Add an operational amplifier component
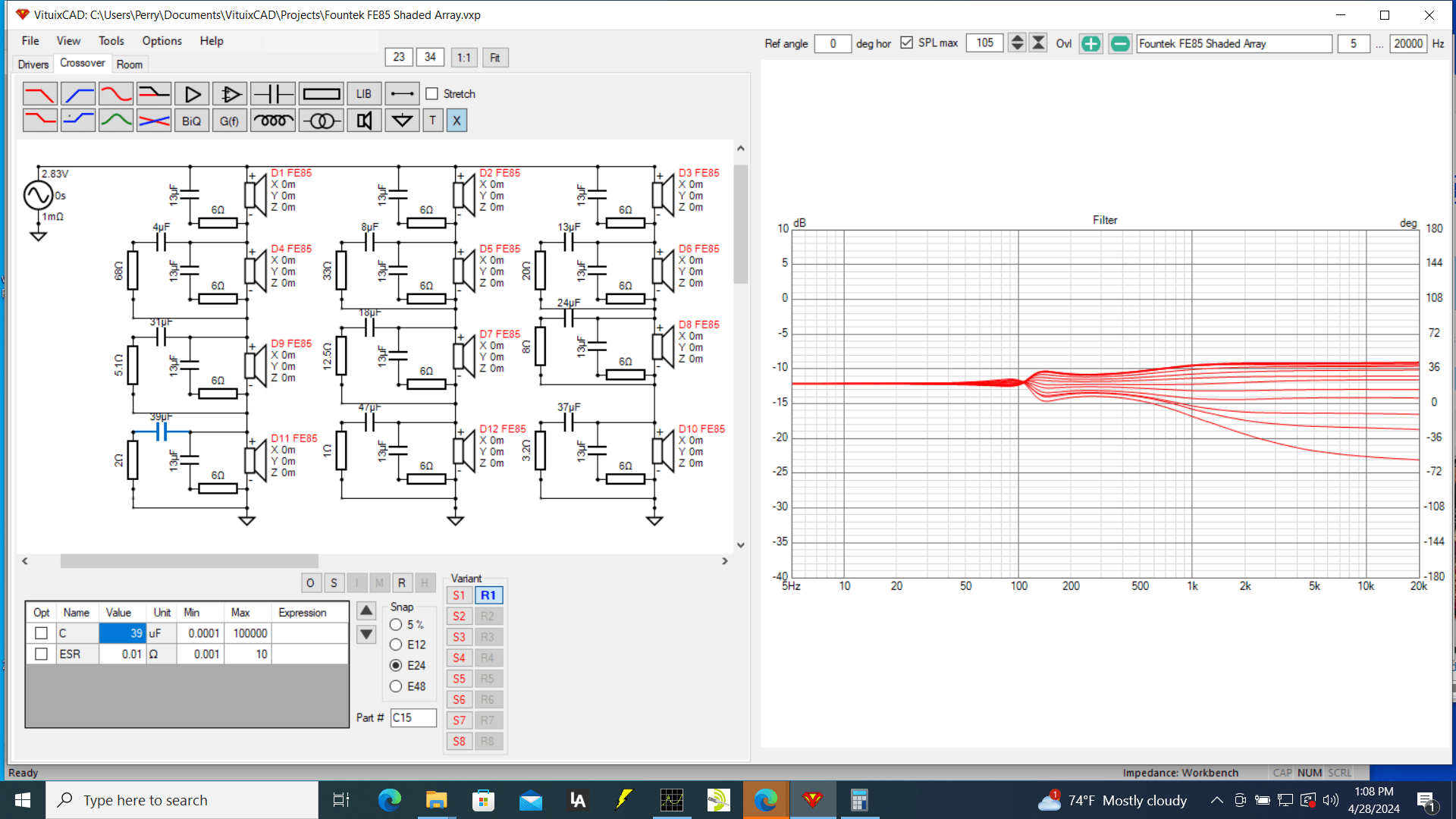 (x=230, y=94)
